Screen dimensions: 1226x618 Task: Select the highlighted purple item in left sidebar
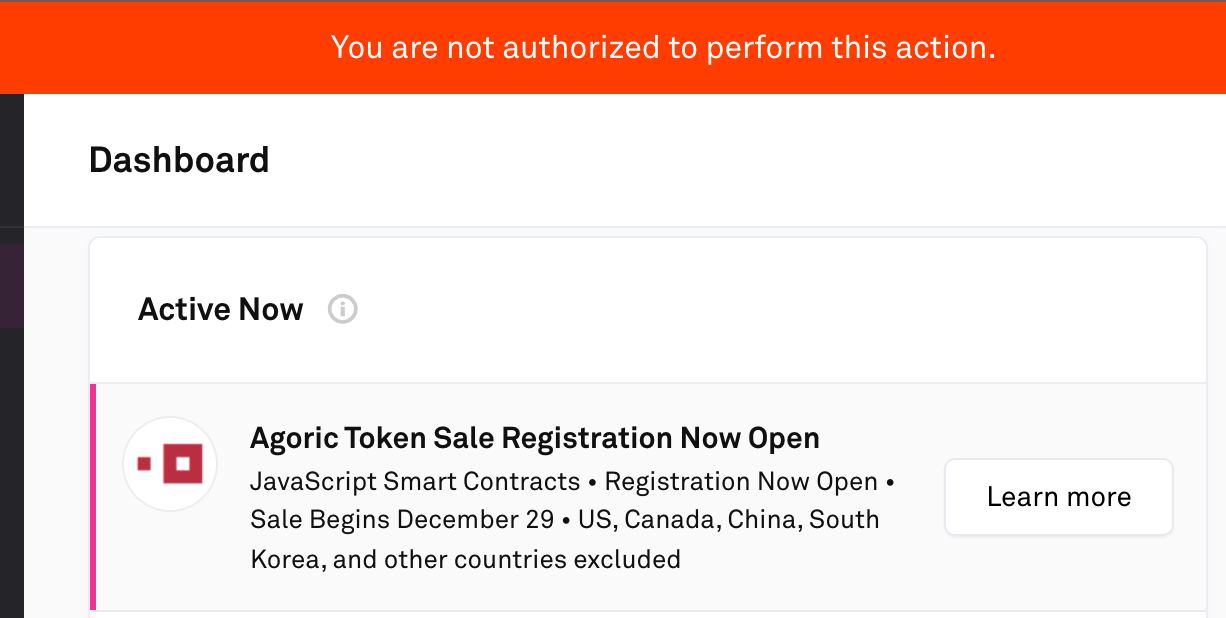(x=12, y=286)
